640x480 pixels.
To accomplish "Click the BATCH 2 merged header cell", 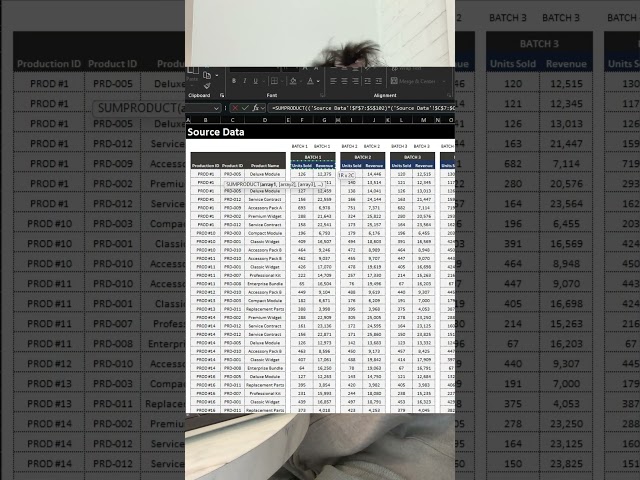I will click(363, 157).
